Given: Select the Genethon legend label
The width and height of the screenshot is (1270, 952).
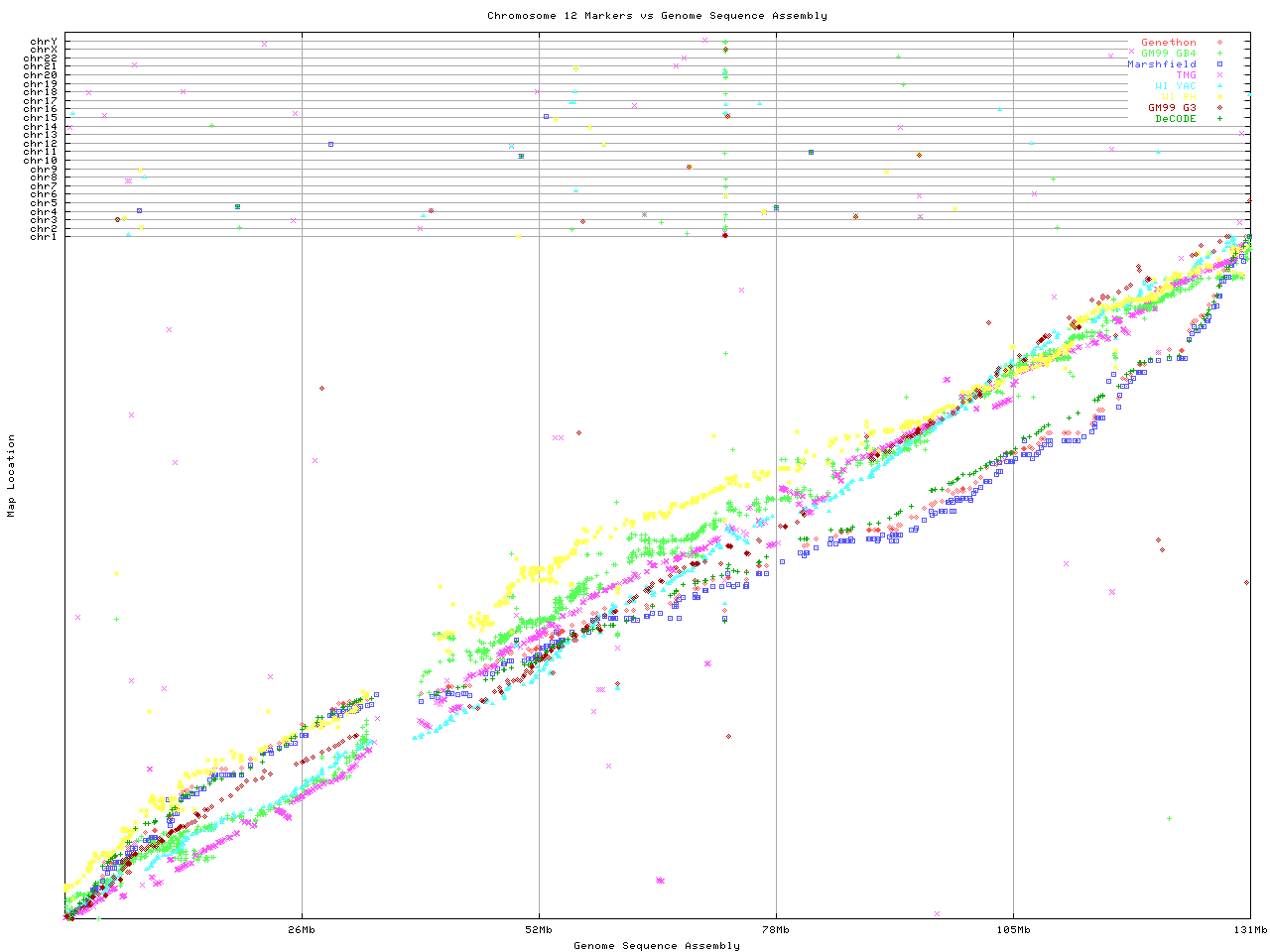Looking at the screenshot, I should click(1168, 43).
